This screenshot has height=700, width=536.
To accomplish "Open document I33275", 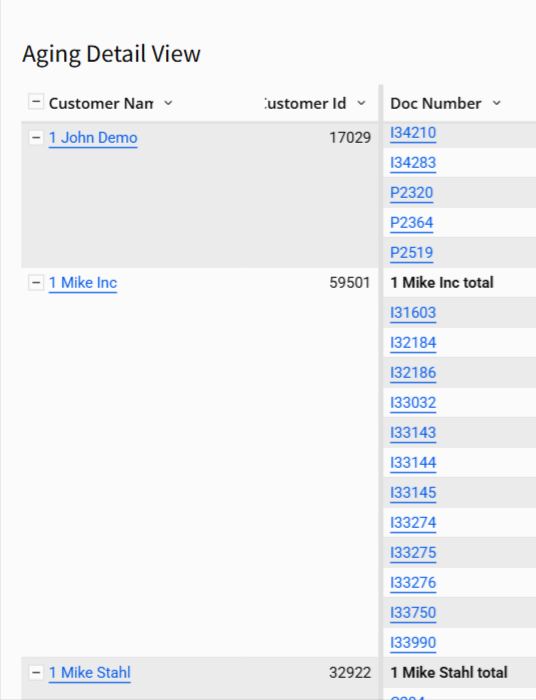I will (413, 552).
